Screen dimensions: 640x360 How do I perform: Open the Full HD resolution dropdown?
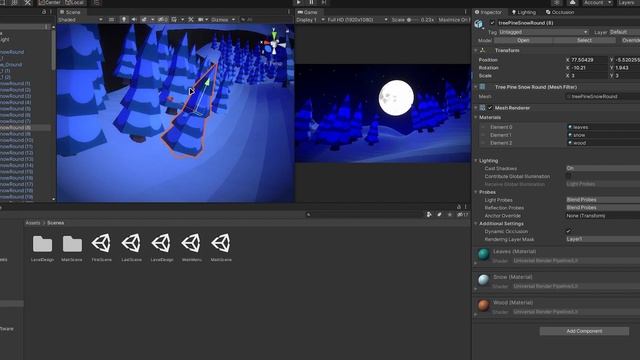tap(358, 20)
